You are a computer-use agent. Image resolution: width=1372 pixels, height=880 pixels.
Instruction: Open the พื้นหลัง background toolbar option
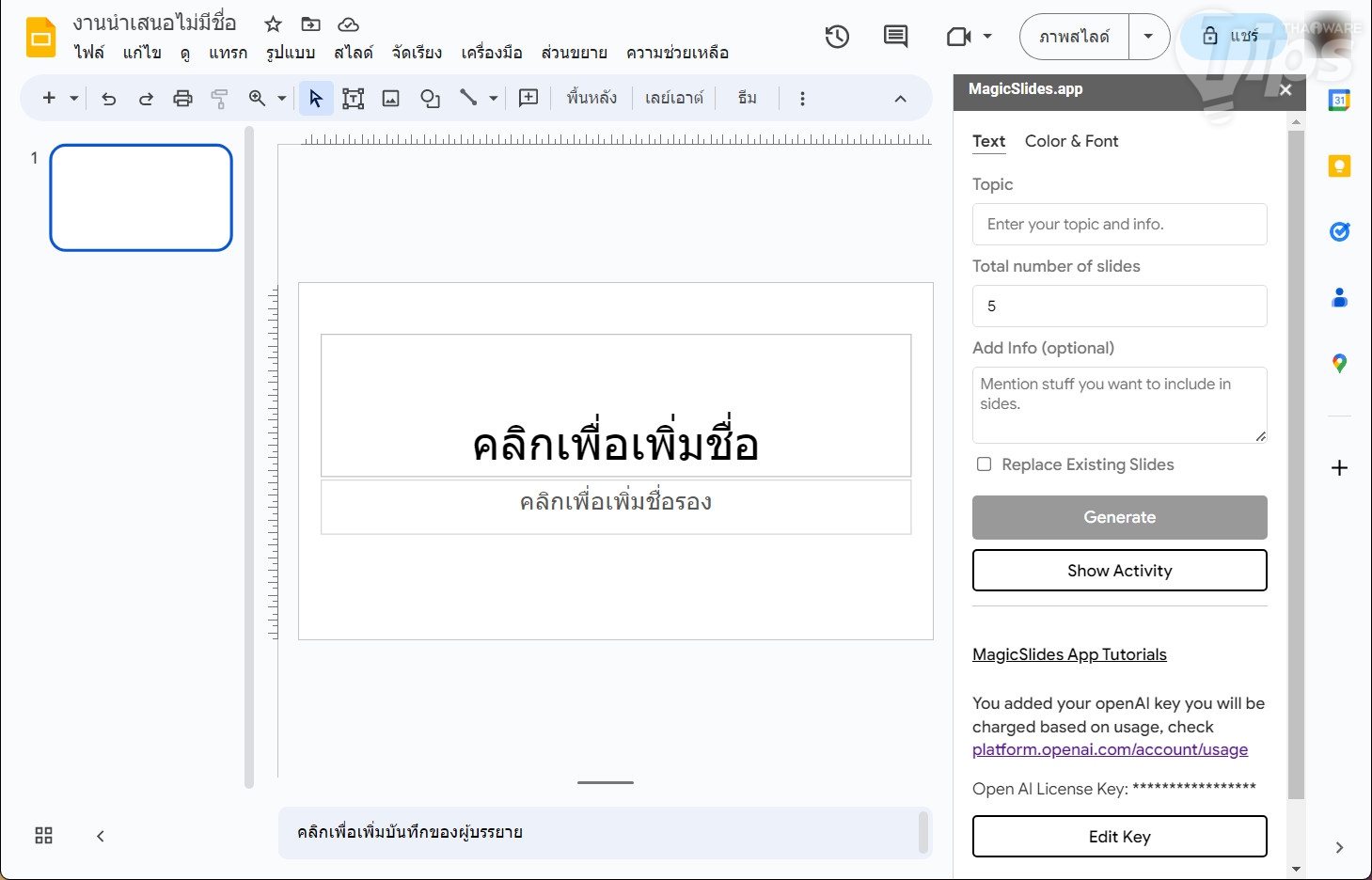click(x=591, y=98)
